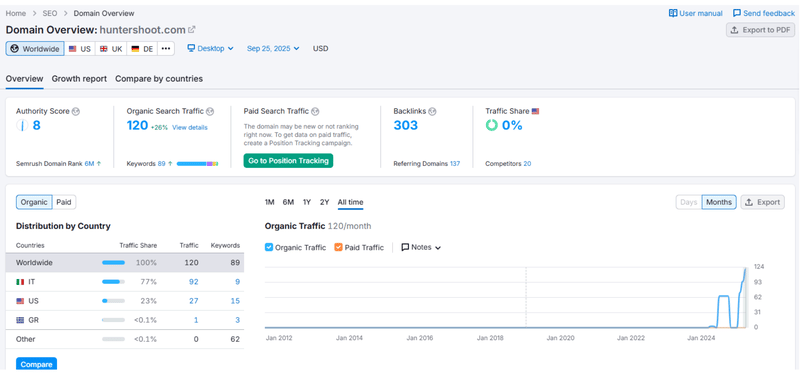Screen dimensions: 800x375
Task: Click the keywords position distribution bar
Action: click(197, 164)
